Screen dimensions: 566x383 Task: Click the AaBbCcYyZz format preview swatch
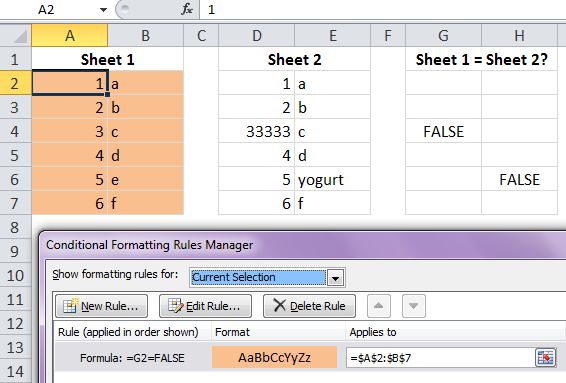tap(274, 357)
